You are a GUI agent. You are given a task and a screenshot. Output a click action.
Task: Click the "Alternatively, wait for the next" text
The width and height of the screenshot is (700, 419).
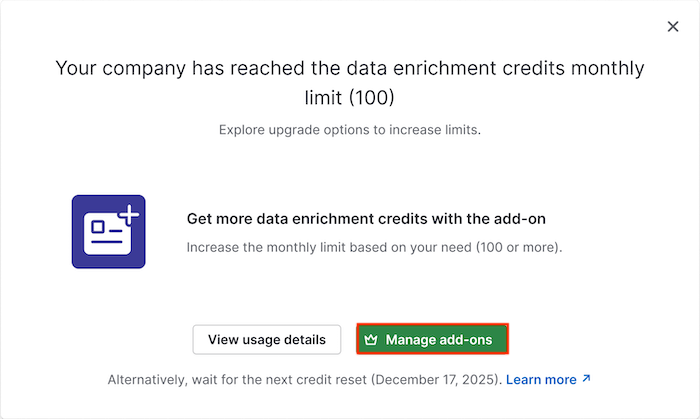[200, 380]
